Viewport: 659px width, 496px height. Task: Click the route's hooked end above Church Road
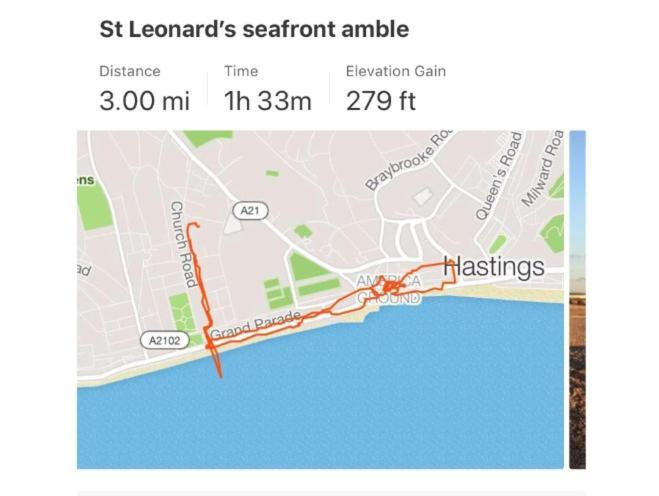193,226
